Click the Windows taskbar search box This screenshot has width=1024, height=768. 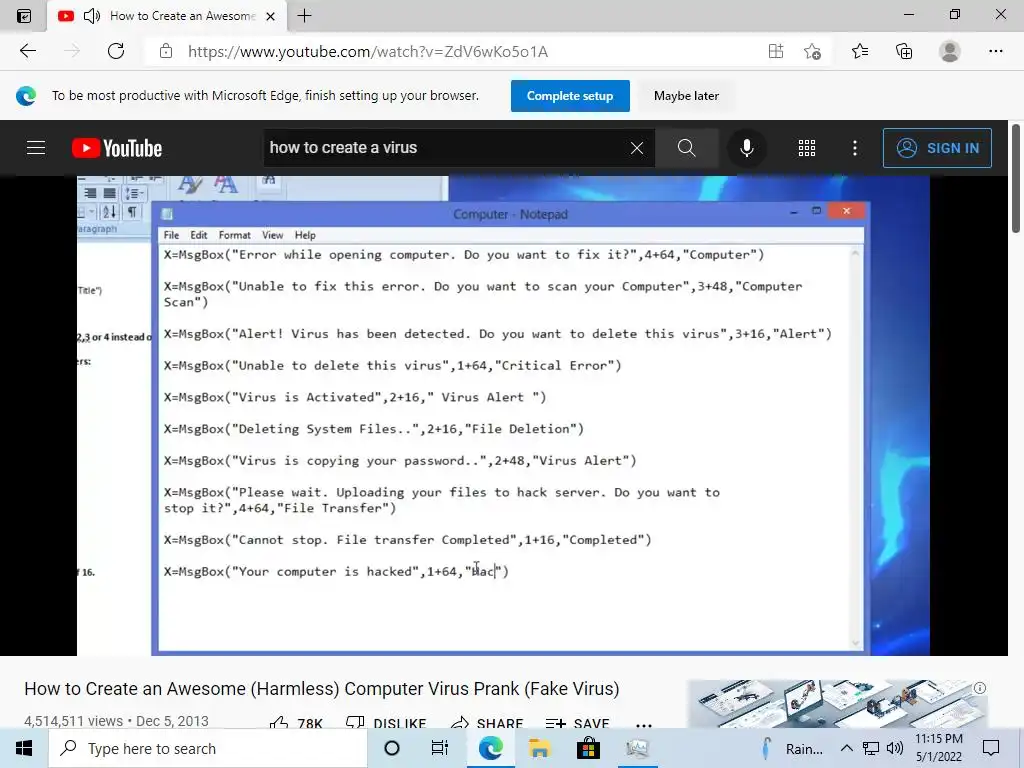pyautogui.click(x=208, y=748)
